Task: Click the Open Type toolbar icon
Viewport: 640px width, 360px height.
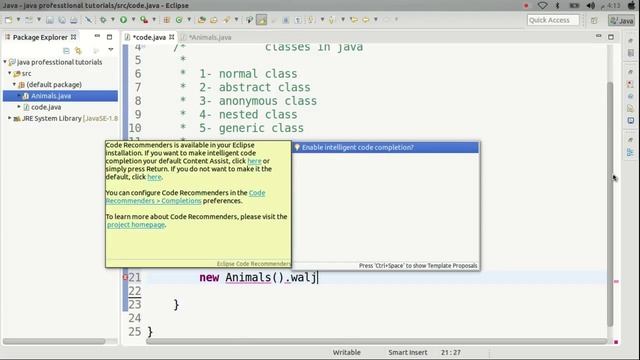Action: 201,20
